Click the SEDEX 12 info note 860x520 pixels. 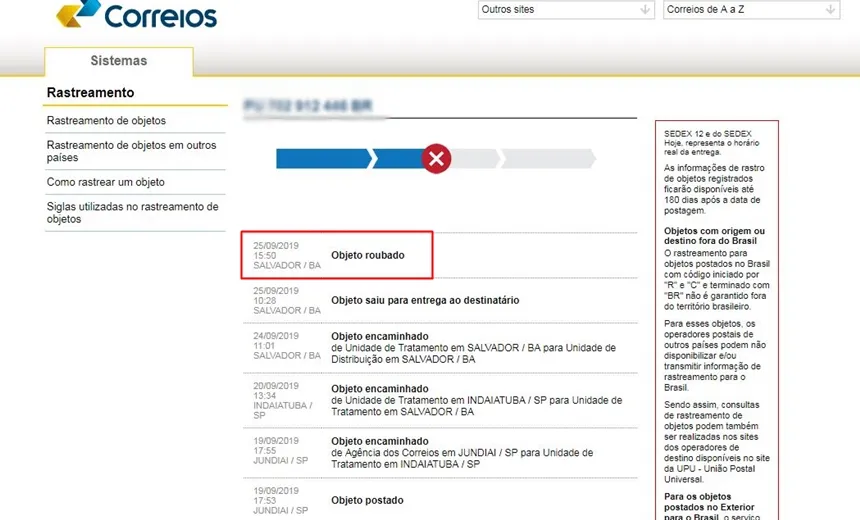pos(711,143)
